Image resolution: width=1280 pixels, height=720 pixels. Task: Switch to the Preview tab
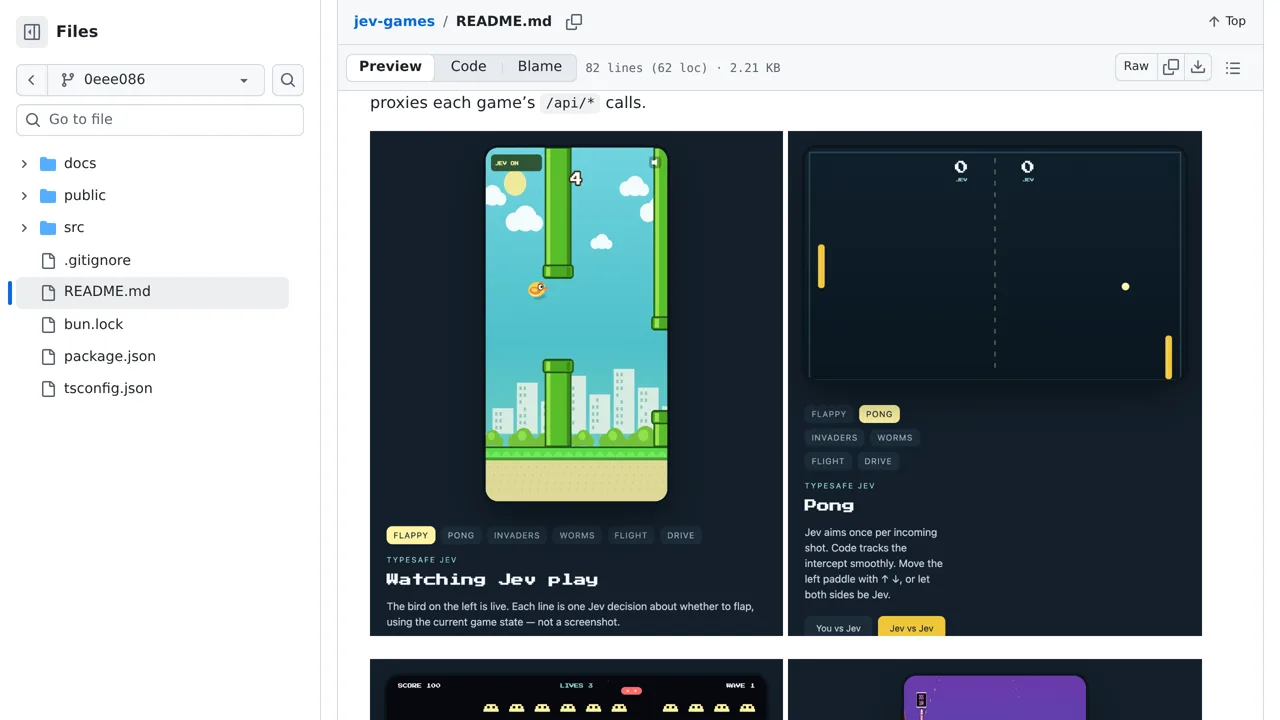(x=390, y=67)
